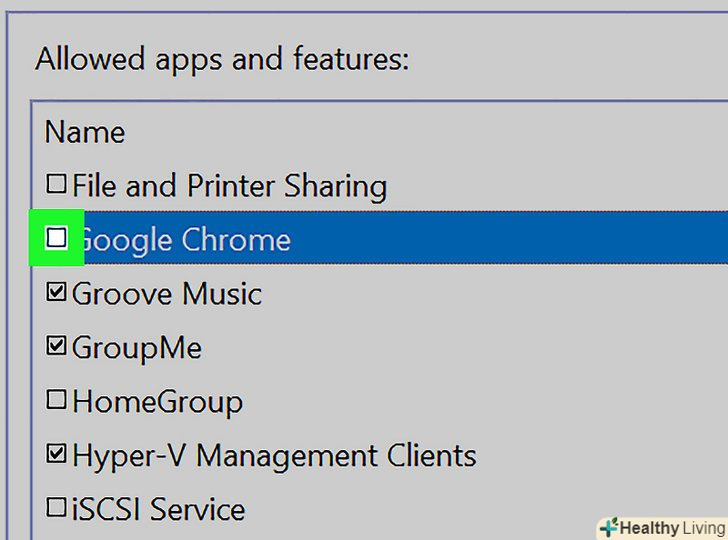The width and height of the screenshot is (728, 540).
Task: Select the File and Printer Sharing row
Action: pyautogui.click(x=380, y=184)
